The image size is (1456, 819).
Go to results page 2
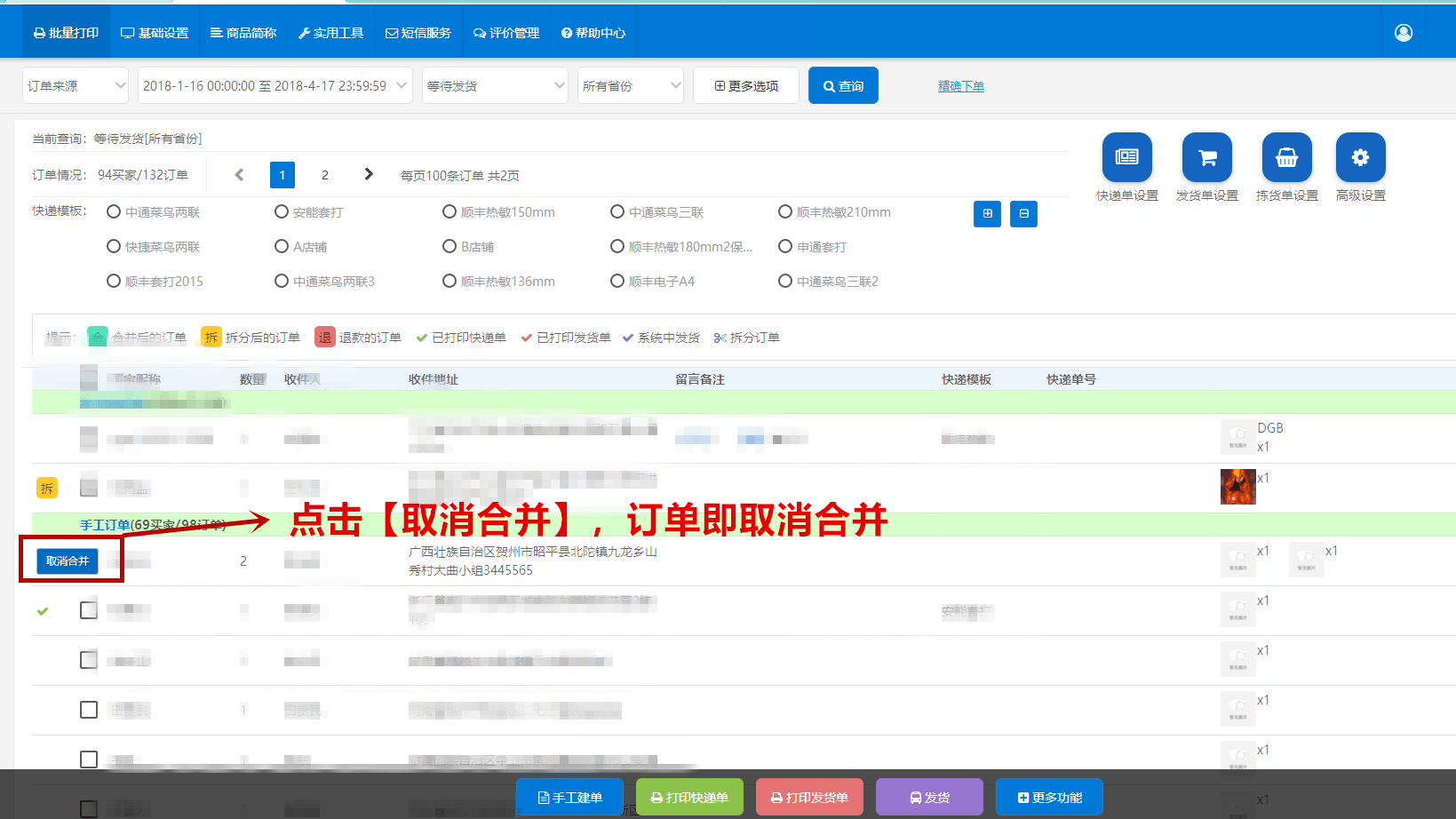324,174
